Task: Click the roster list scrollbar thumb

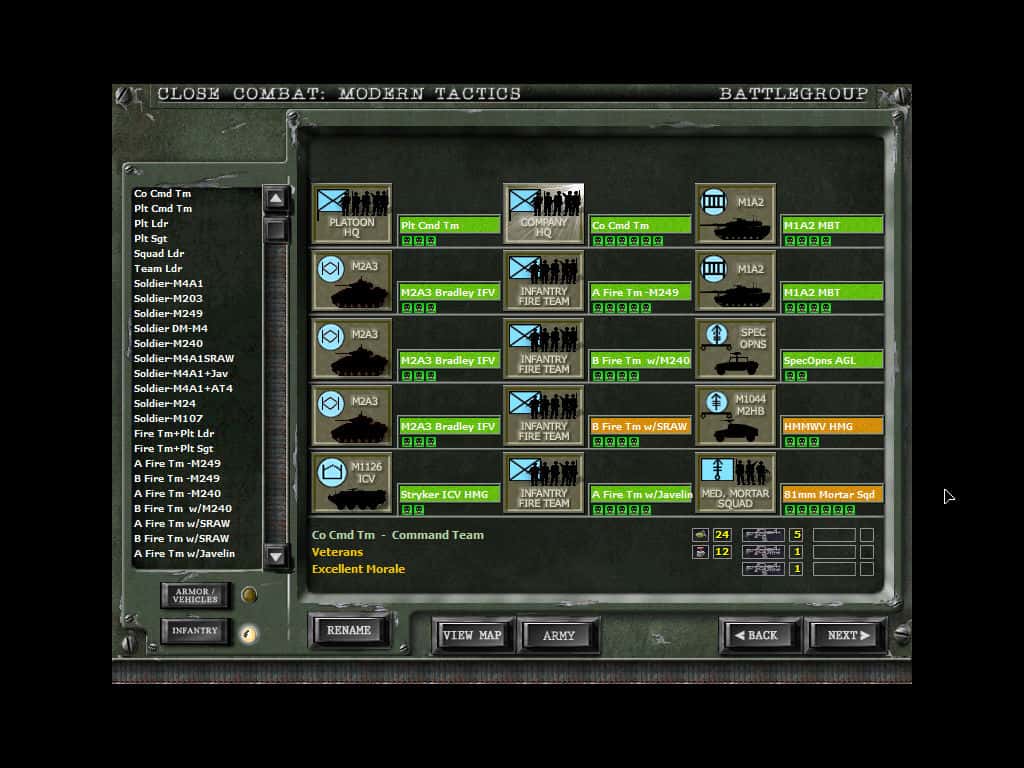Action: [276, 230]
